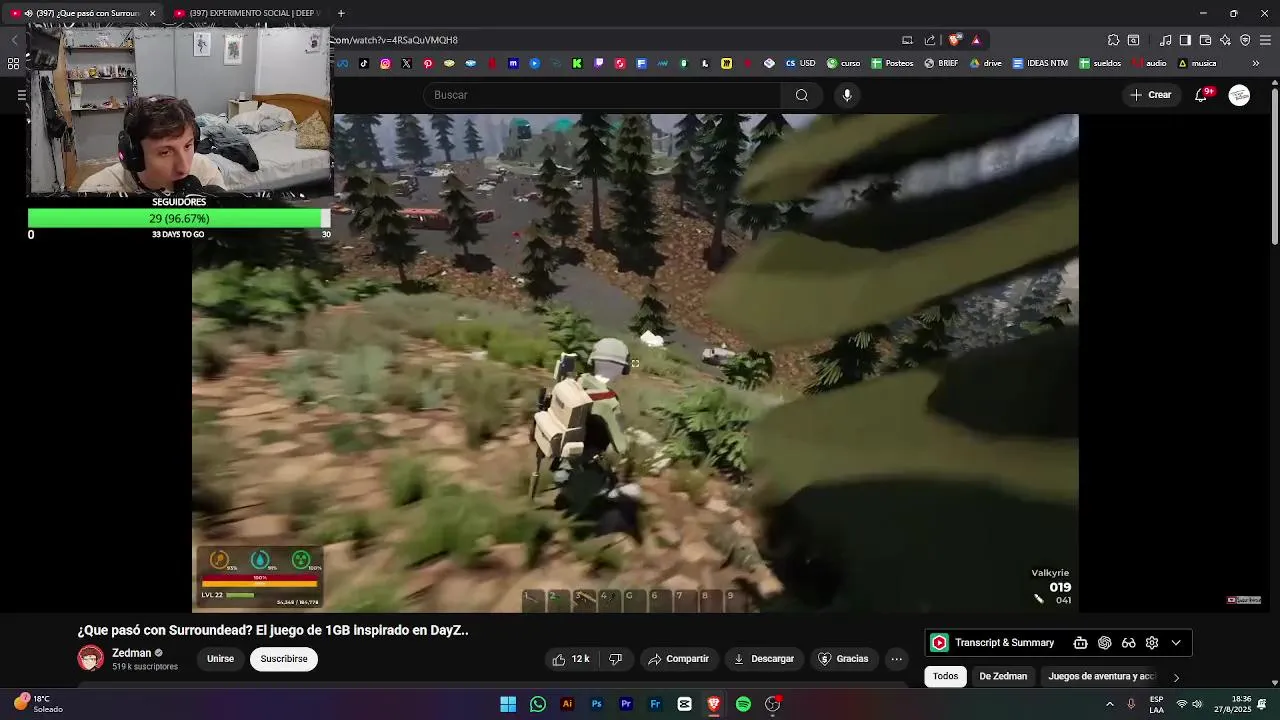Open Zedman channel name link
Viewport: 1280px width, 720px height.
pos(131,653)
